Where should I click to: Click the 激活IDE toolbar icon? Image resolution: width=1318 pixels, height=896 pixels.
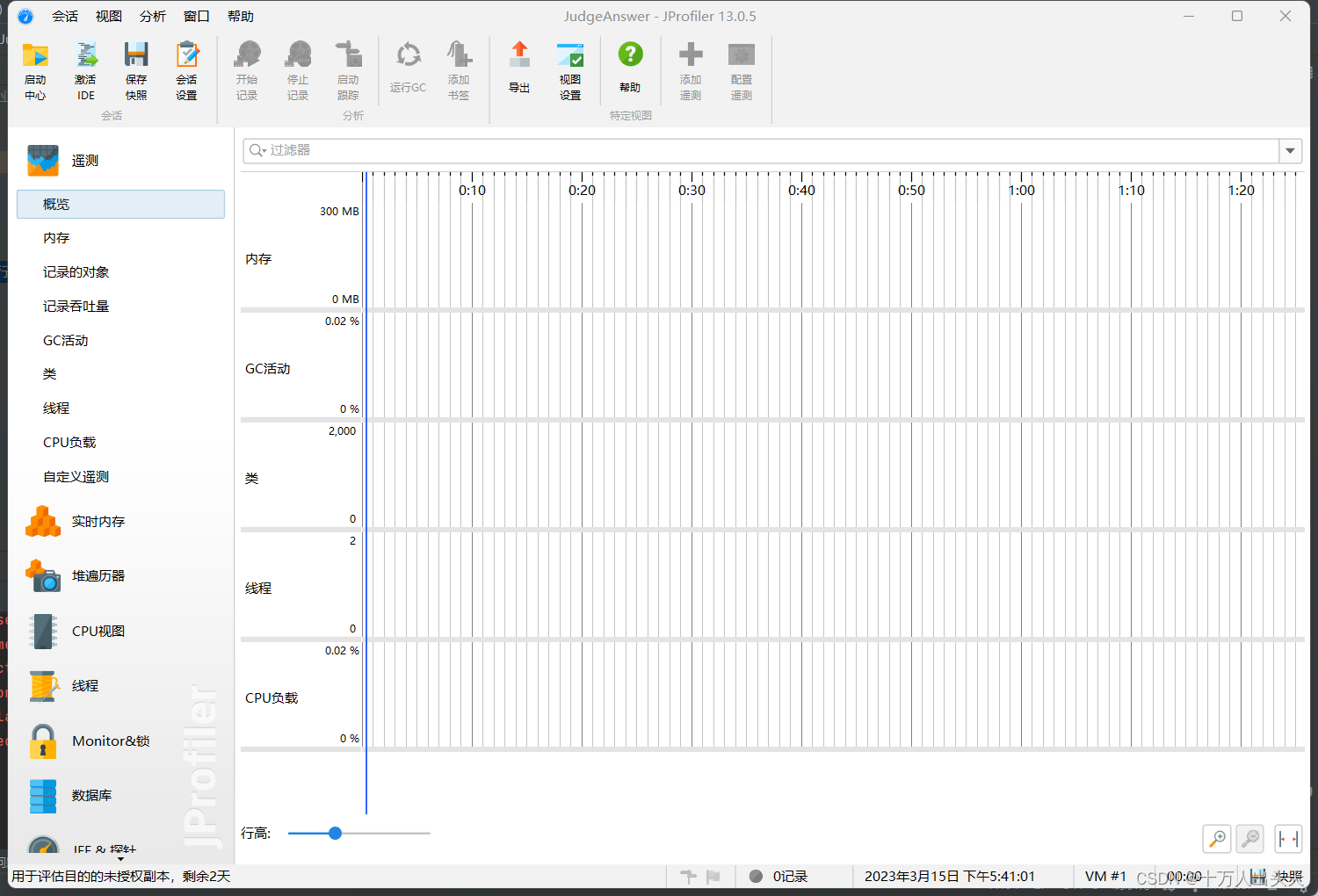[x=85, y=70]
